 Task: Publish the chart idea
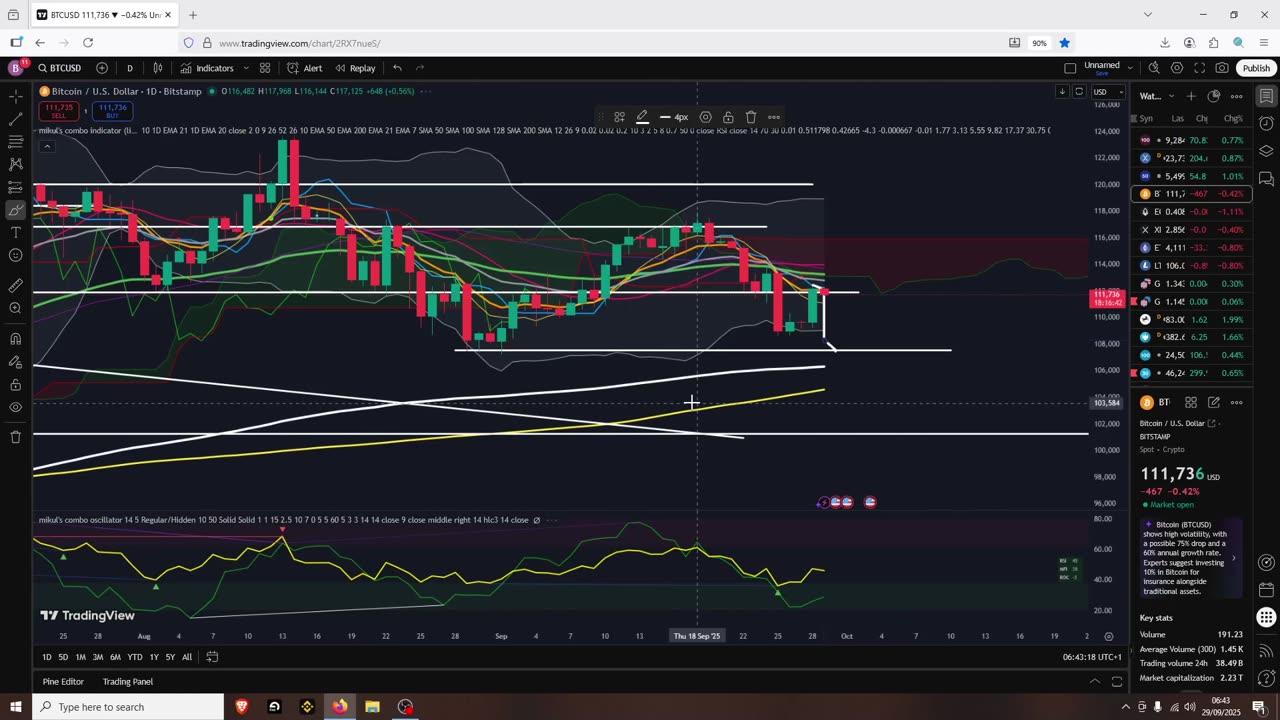pos(1256,68)
